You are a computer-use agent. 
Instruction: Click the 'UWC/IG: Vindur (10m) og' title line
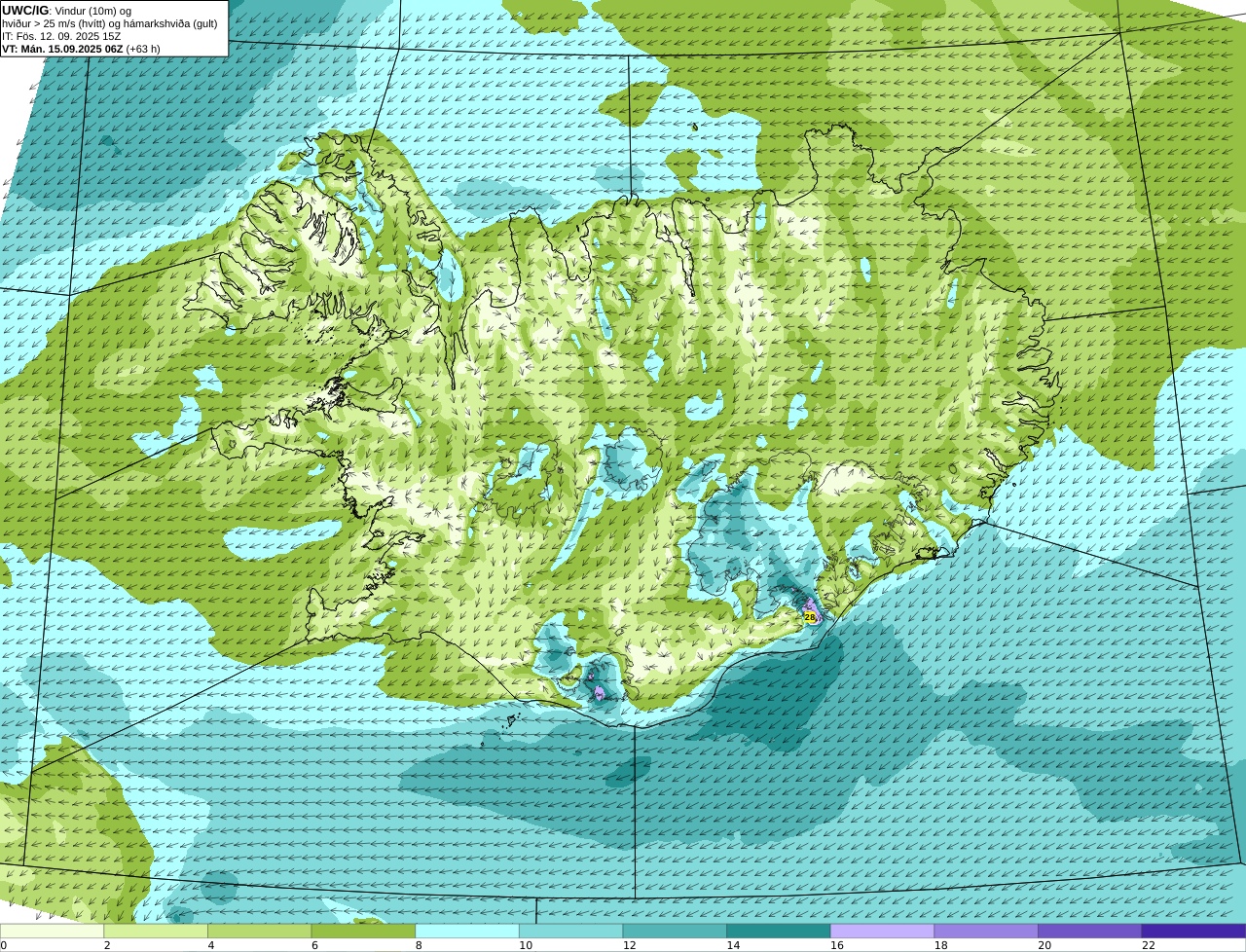pos(66,10)
